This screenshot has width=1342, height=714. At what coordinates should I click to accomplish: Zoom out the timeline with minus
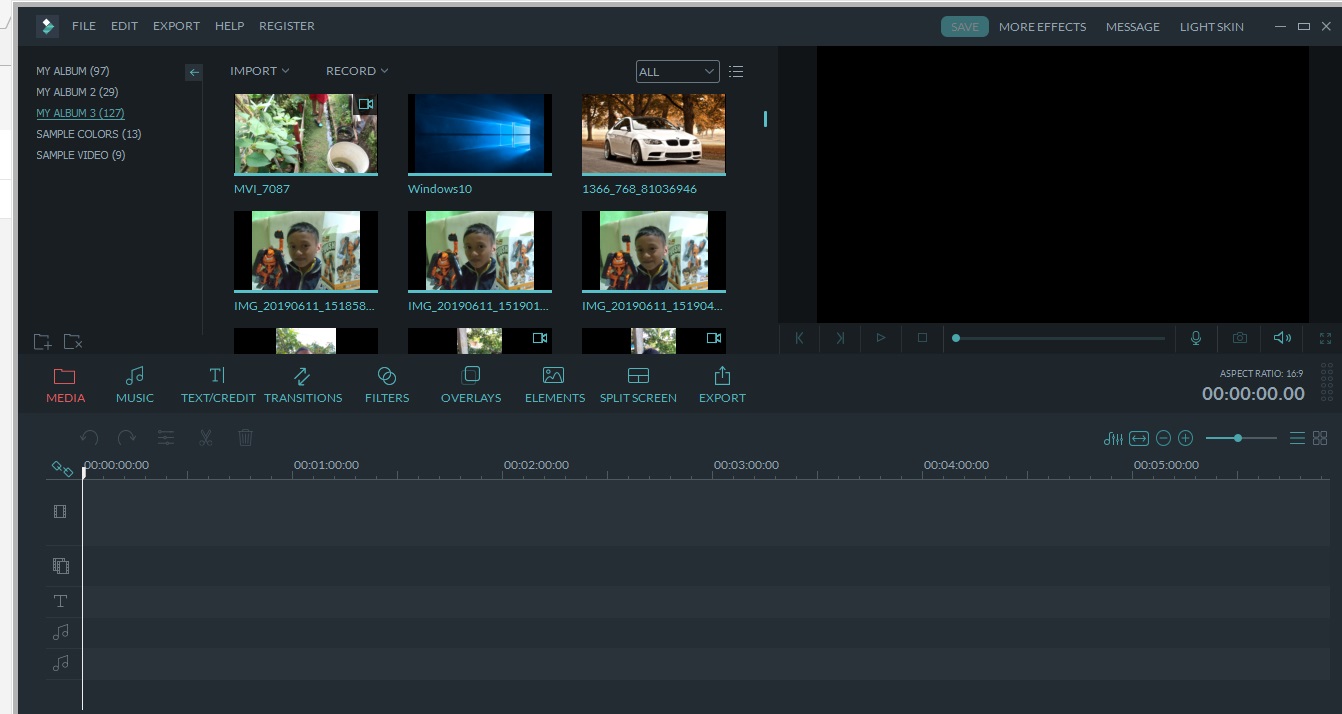coord(1163,438)
